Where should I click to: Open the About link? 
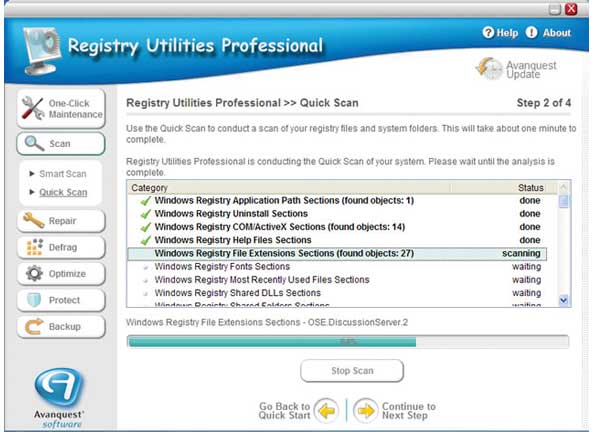click(x=556, y=33)
